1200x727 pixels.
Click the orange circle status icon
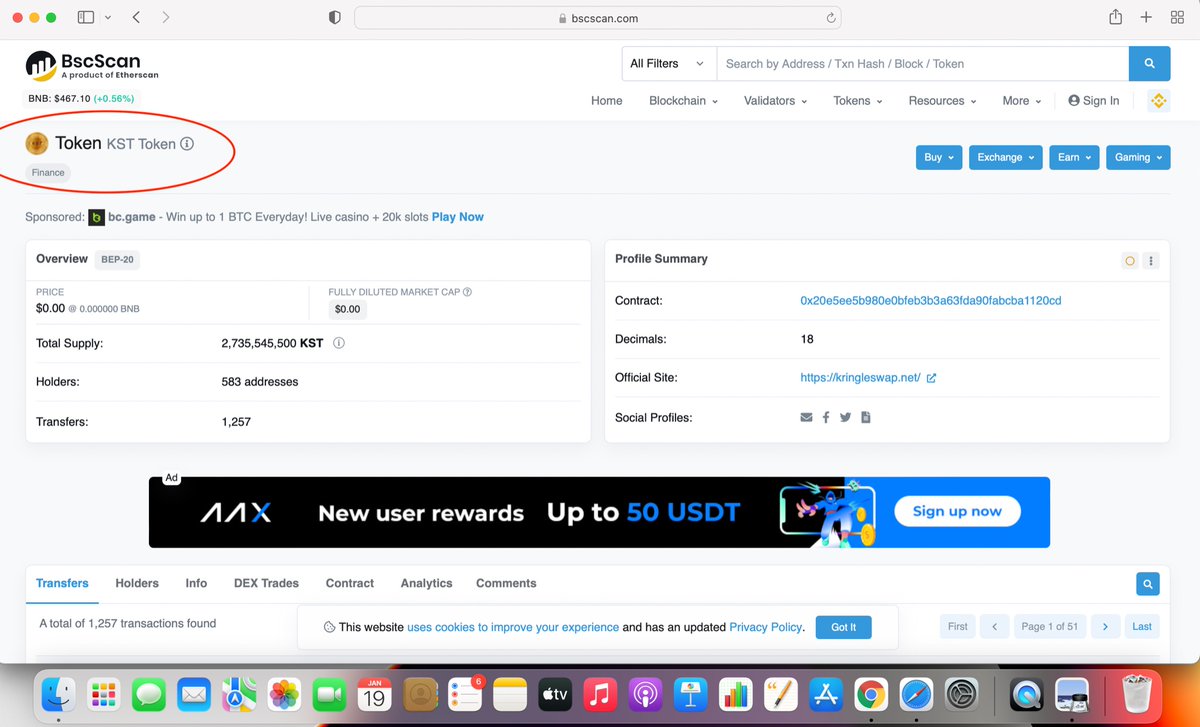coord(1130,261)
